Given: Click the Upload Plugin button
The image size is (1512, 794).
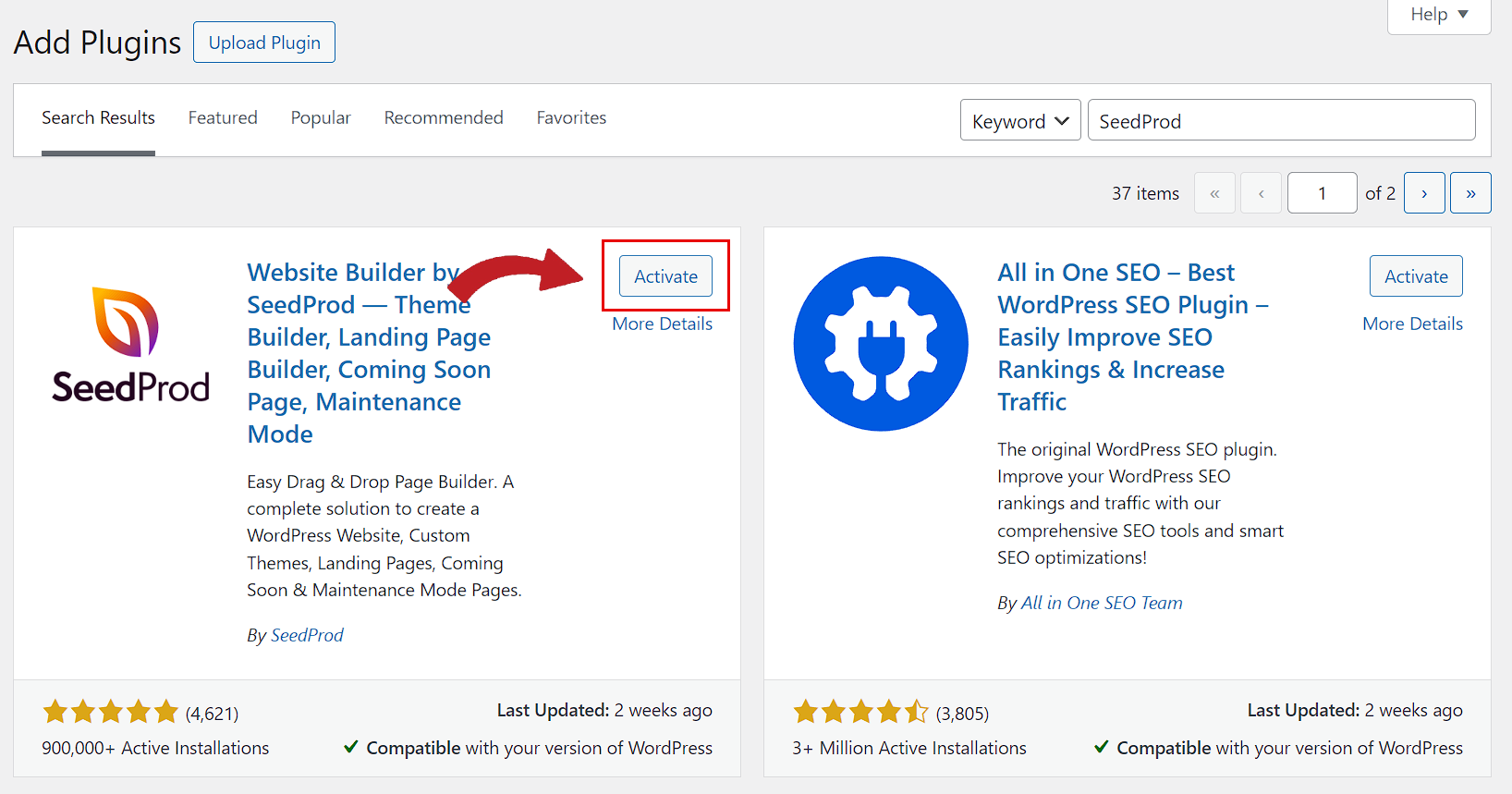Looking at the screenshot, I should point(264,43).
